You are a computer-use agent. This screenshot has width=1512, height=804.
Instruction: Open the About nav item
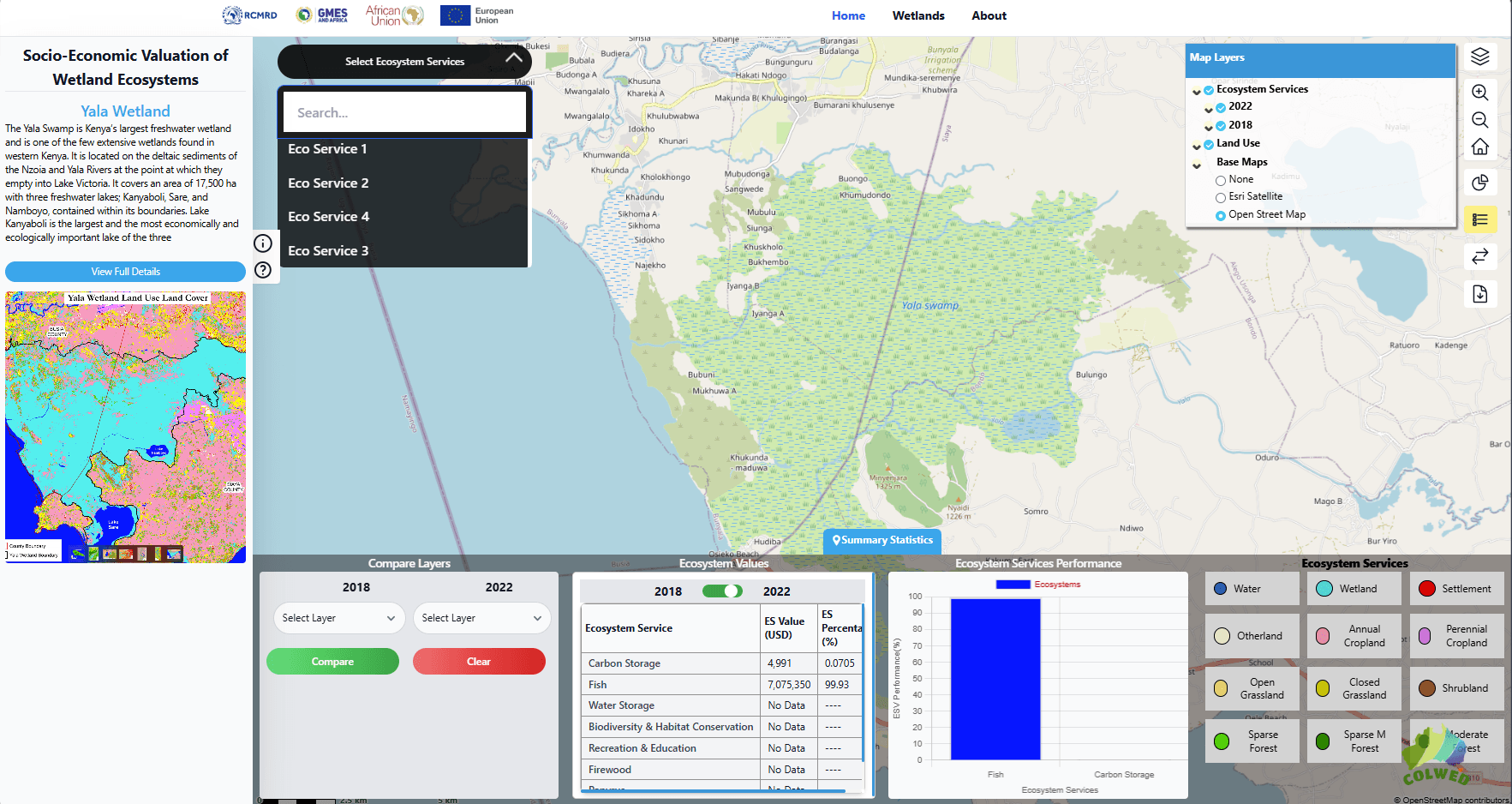[989, 15]
